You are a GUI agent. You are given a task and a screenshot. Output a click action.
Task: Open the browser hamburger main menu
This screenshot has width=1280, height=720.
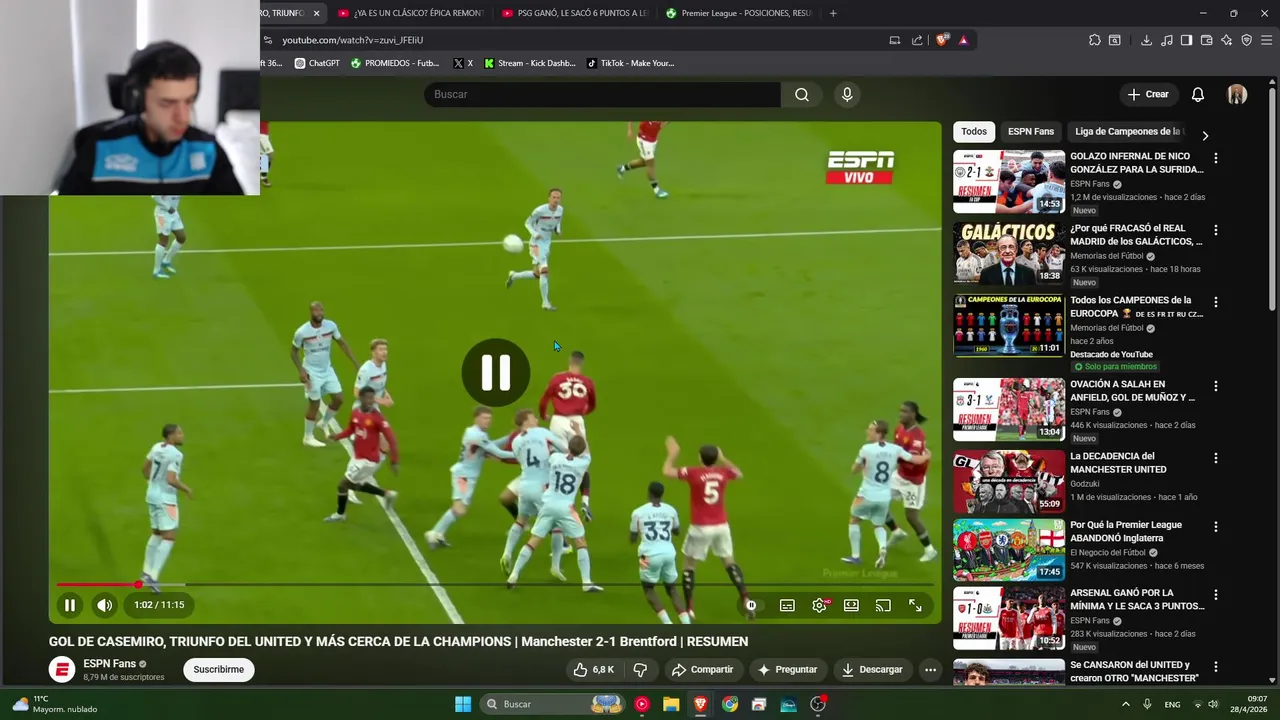point(1267,40)
